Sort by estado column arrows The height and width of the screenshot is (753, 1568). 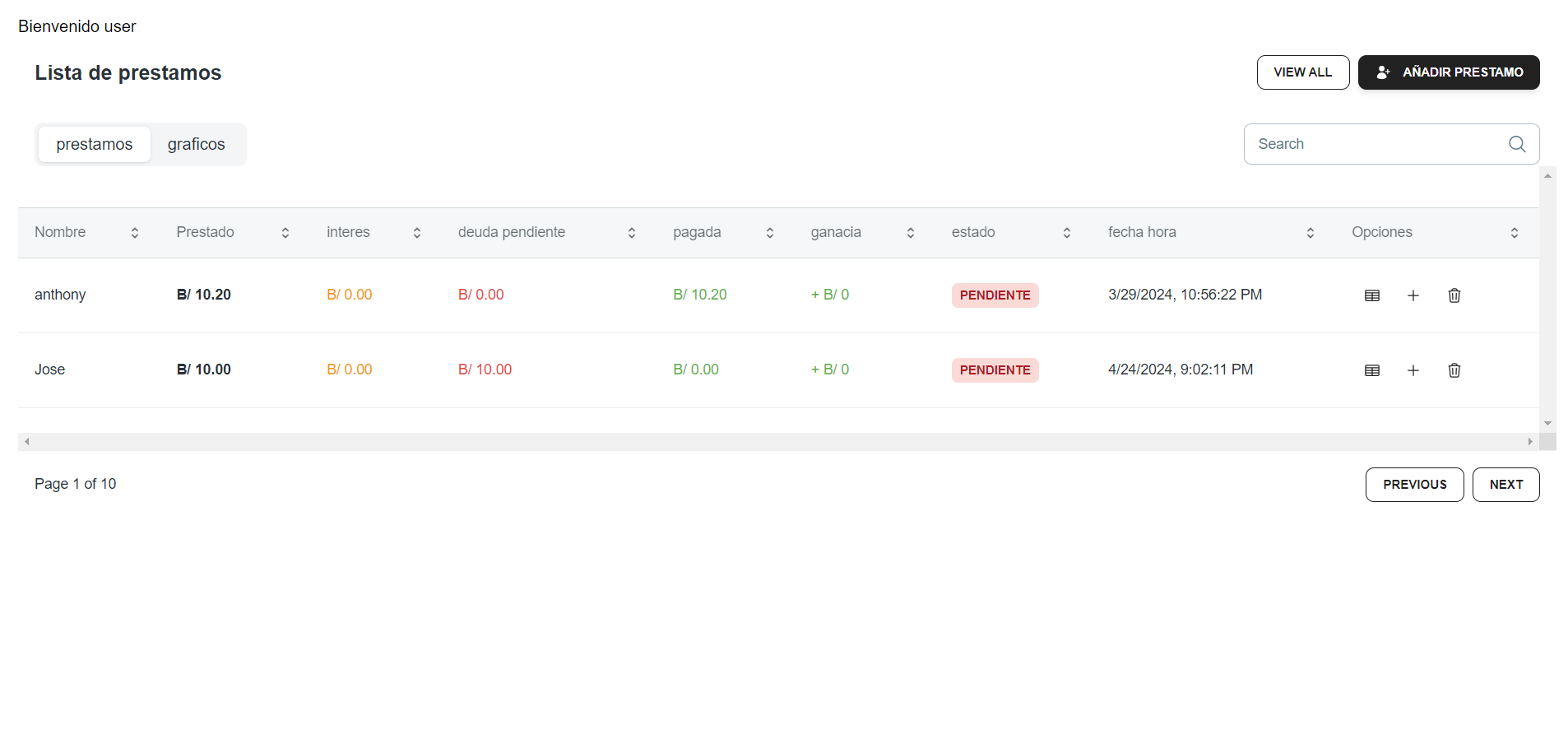(1066, 233)
